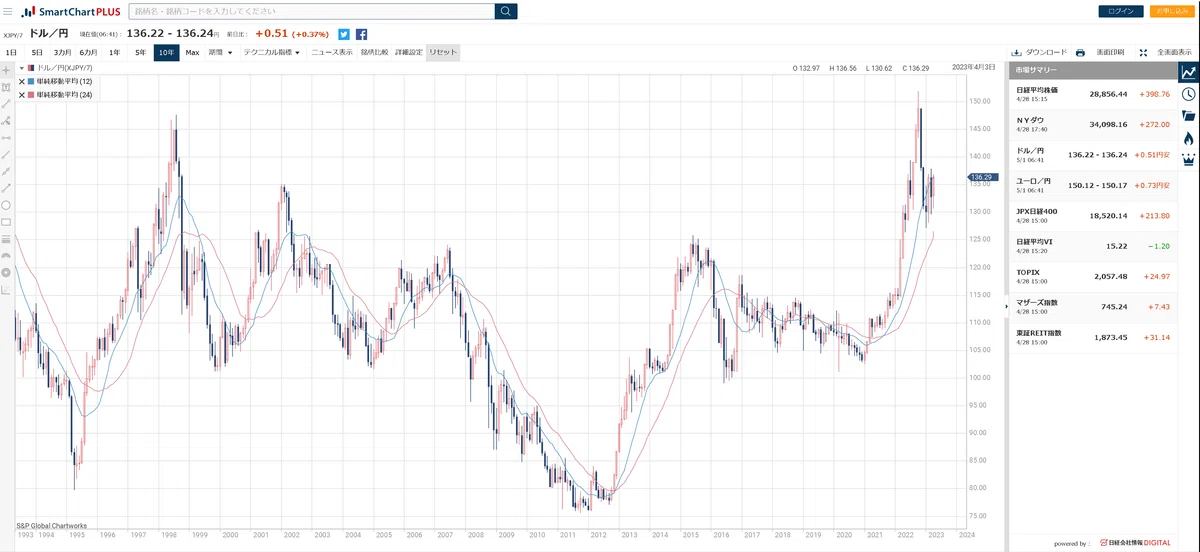Open the テクニカル指標 dropdown
1200x552 pixels.
point(272,52)
